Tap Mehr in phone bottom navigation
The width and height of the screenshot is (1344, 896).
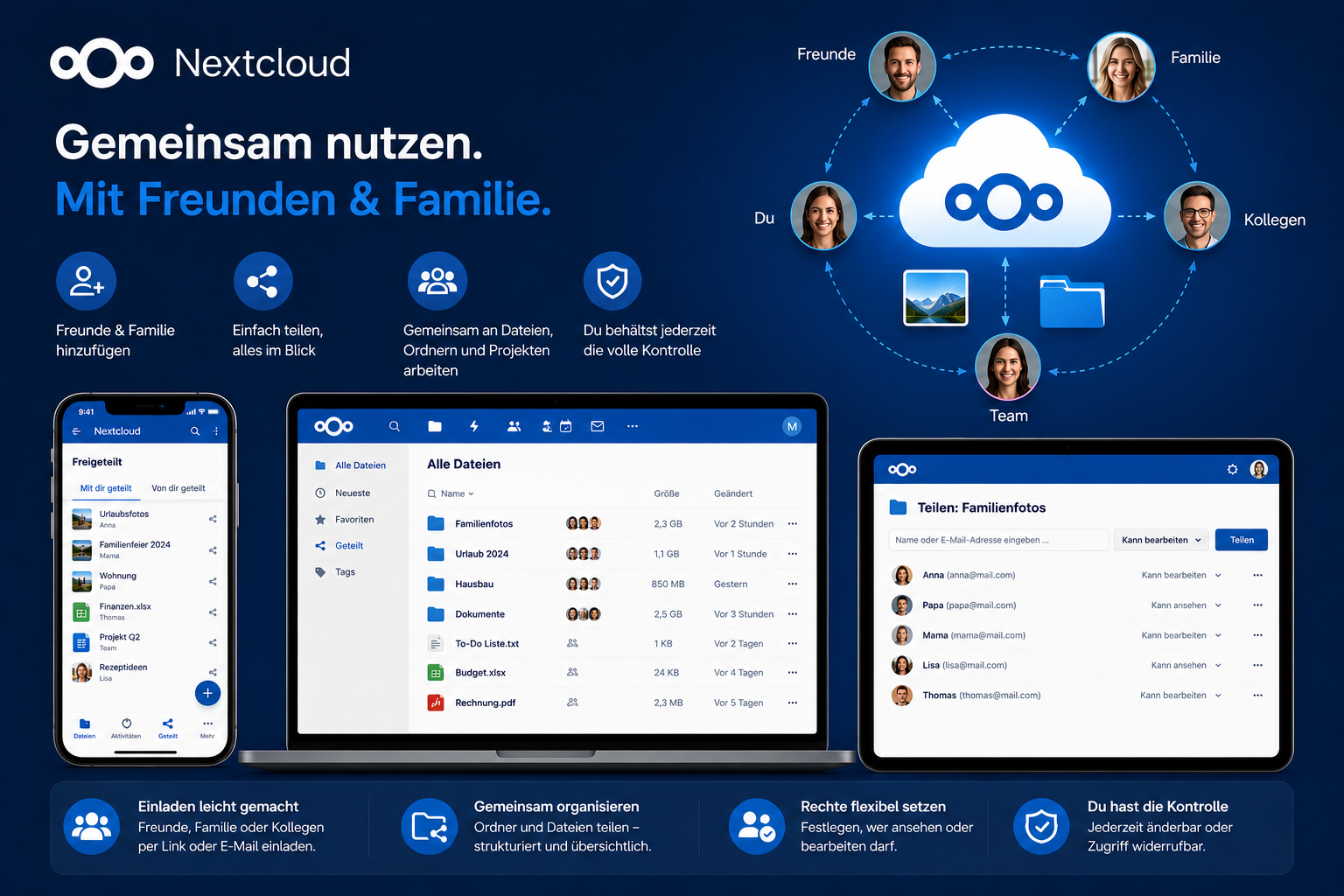(207, 728)
